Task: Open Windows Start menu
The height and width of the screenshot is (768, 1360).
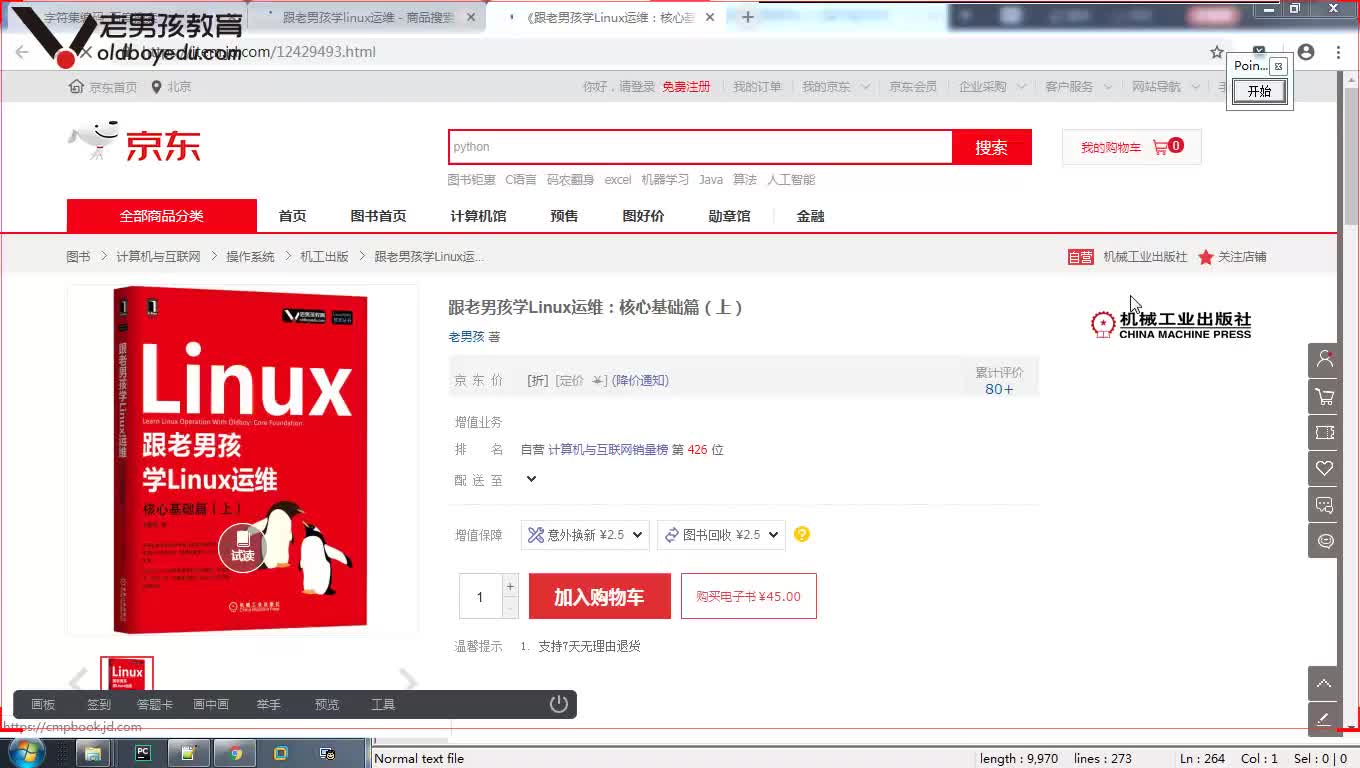Action: (27, 752)
